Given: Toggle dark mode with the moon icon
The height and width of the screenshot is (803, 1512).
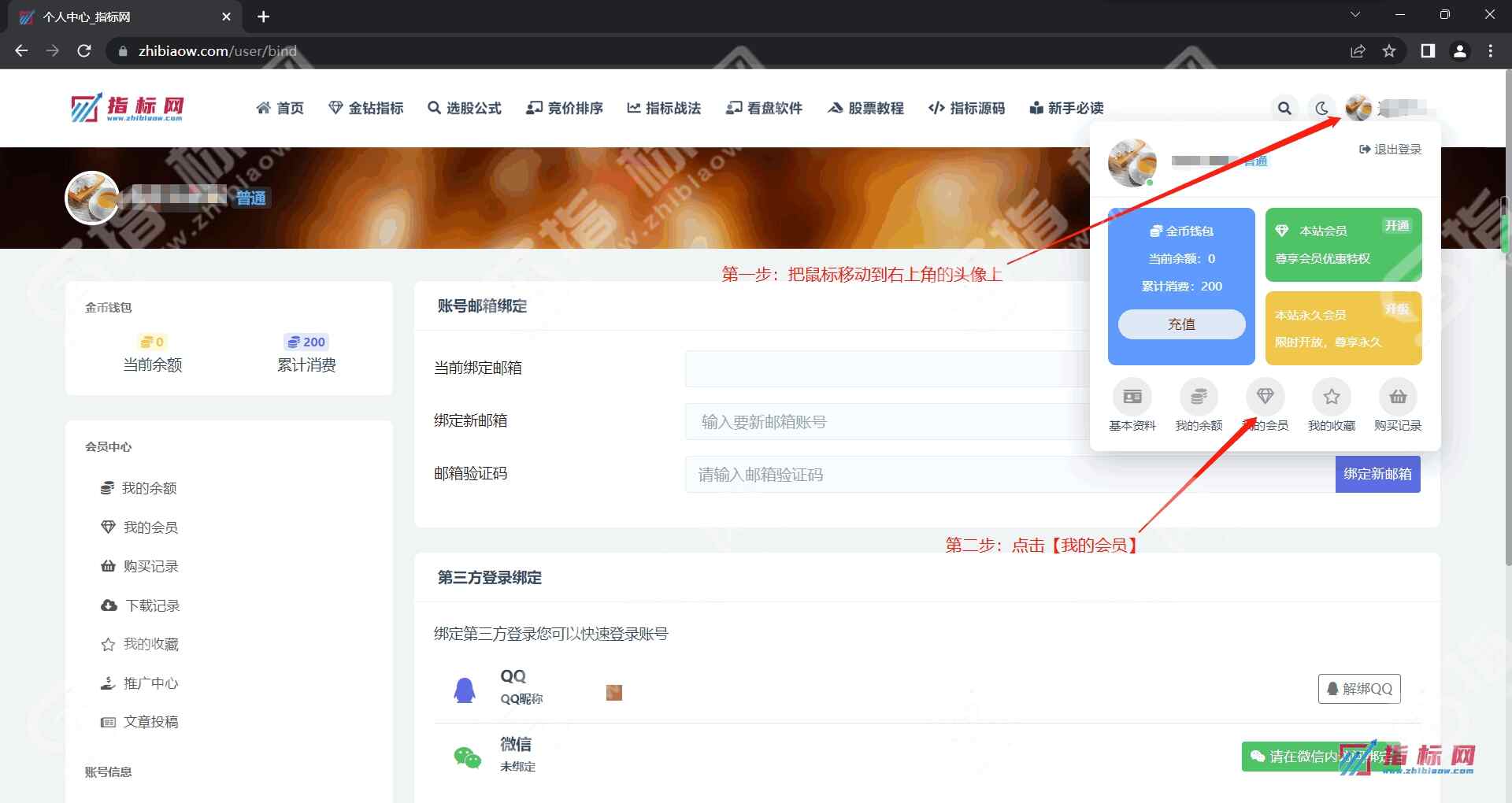Looking at the screenshot, I should coord(1322,108).
